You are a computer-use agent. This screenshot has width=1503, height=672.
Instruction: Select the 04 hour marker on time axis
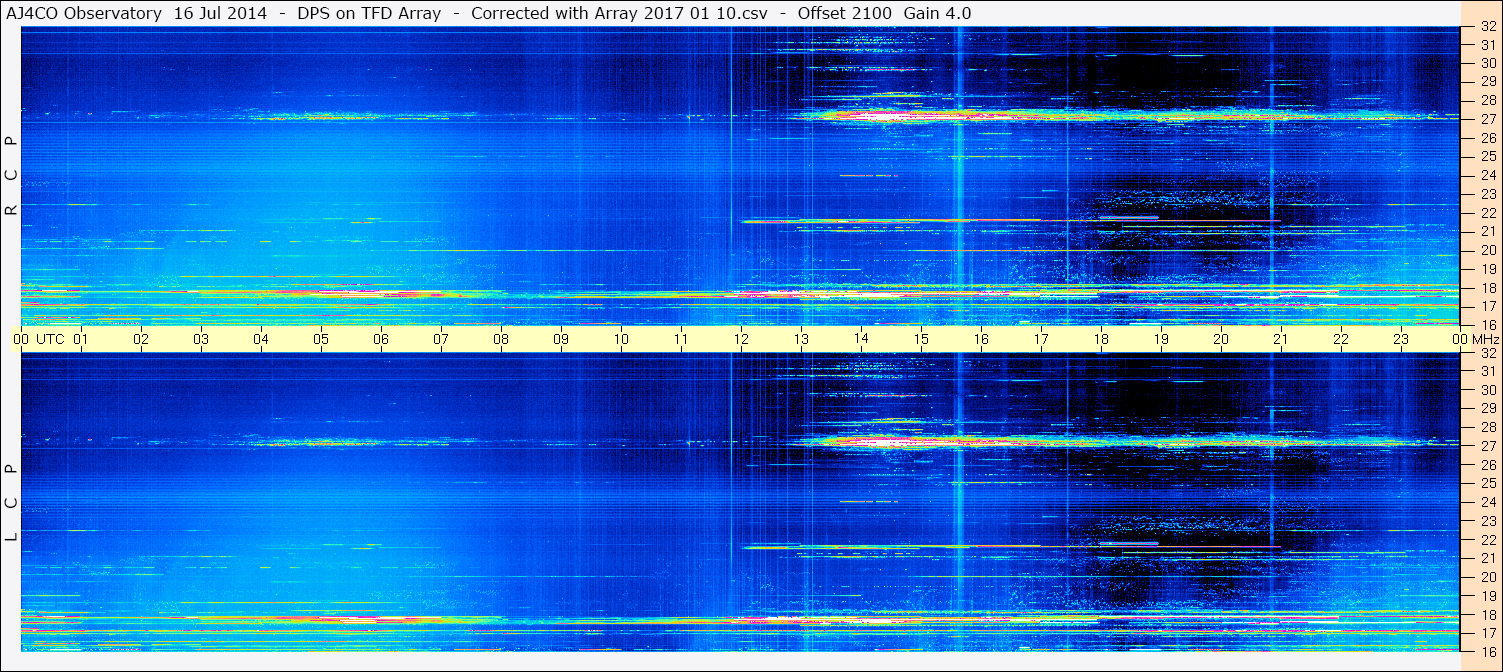point(261,339)
